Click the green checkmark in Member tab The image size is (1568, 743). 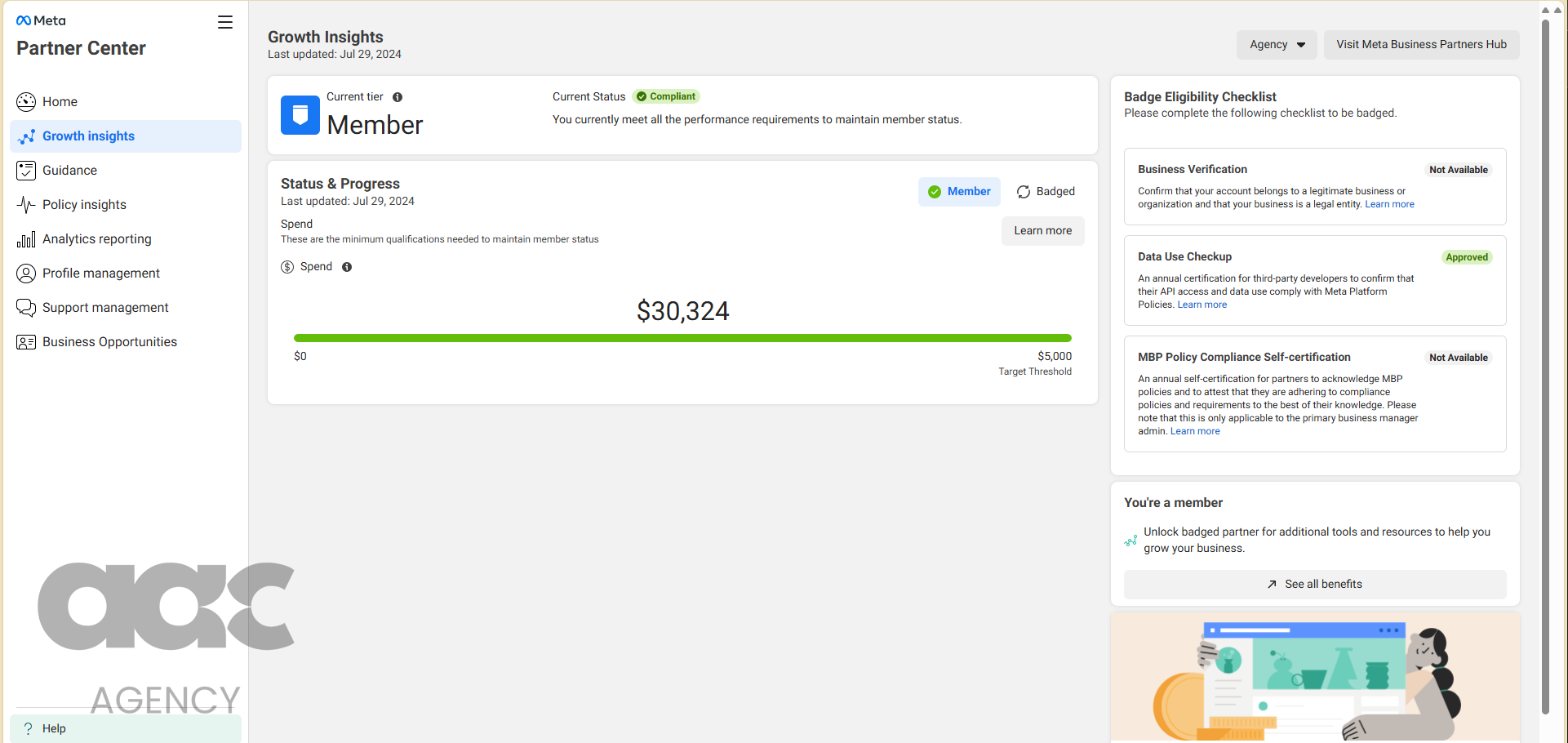(935, 192)
